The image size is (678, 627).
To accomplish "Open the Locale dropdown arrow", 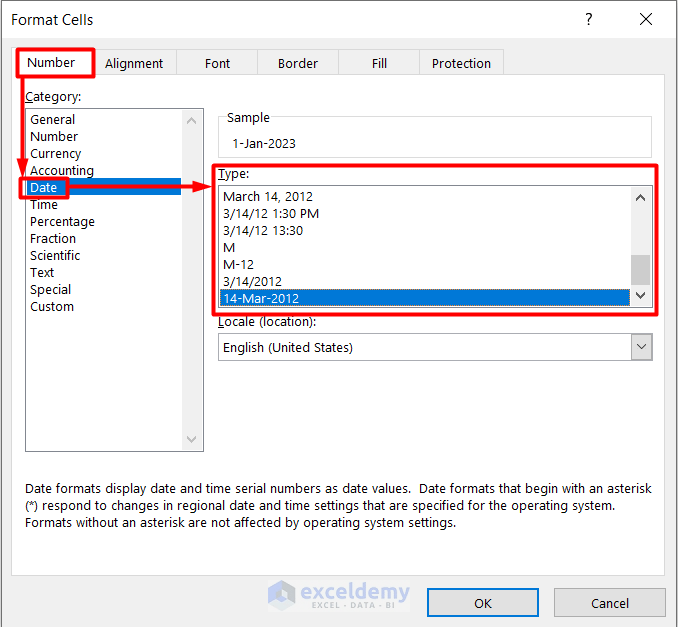I will (x=641, y=347).
